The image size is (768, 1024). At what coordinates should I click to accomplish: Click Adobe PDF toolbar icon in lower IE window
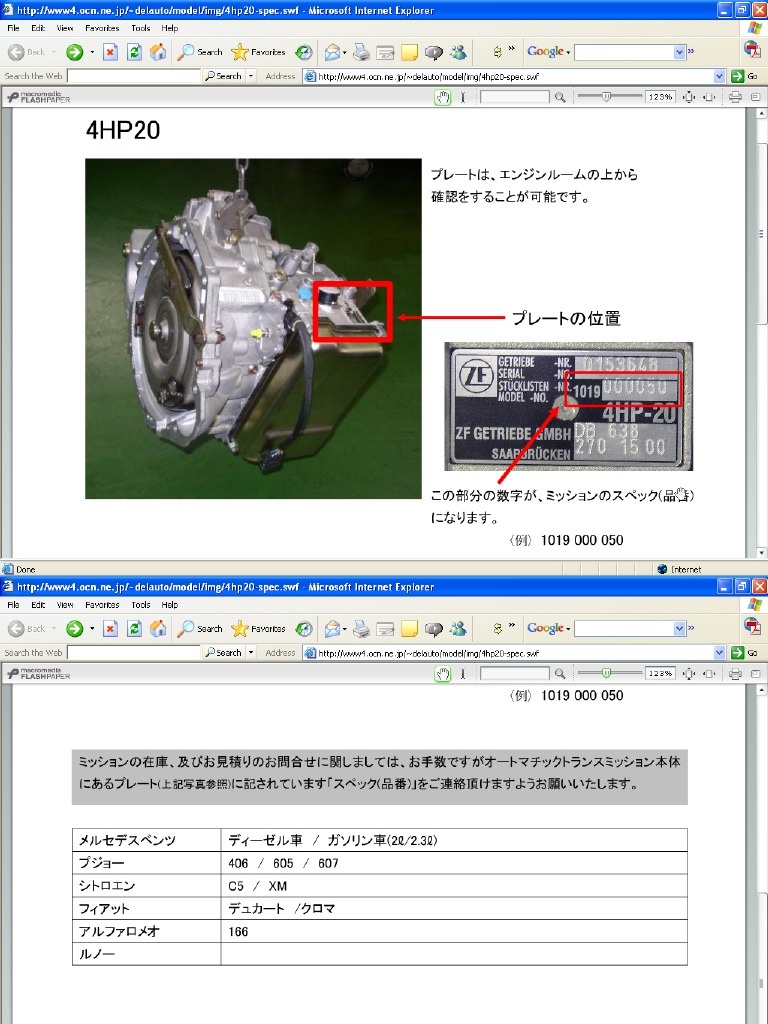(x=752, y=626)
